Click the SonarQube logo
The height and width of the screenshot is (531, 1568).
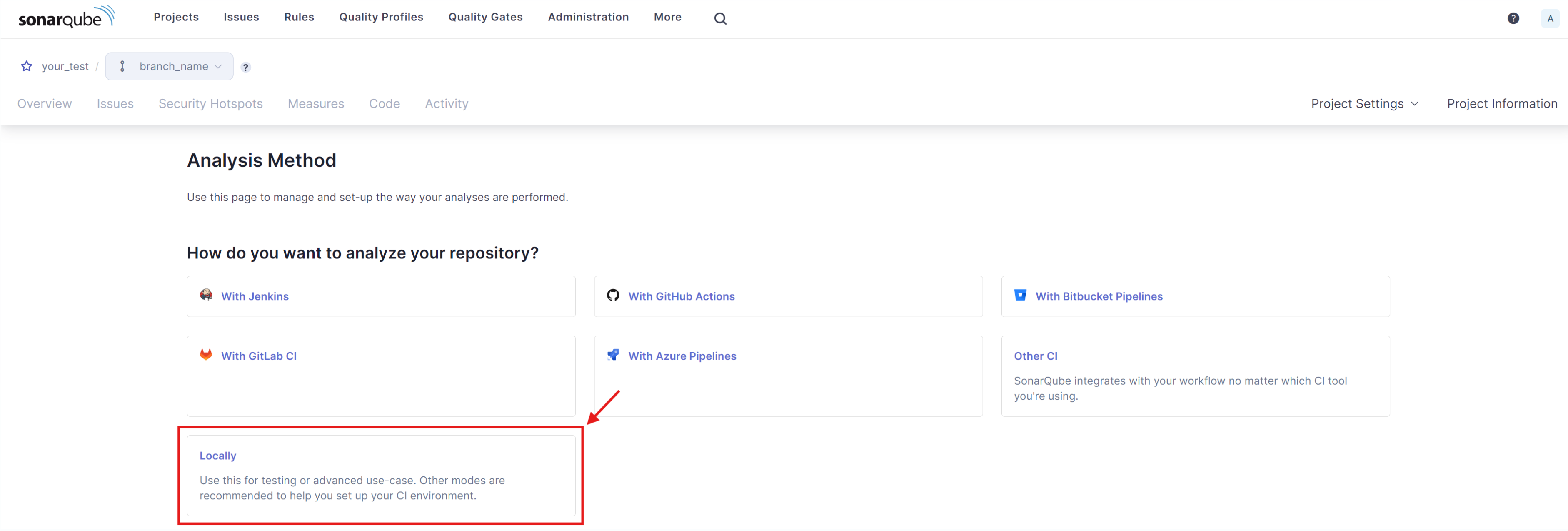[66, 18]
